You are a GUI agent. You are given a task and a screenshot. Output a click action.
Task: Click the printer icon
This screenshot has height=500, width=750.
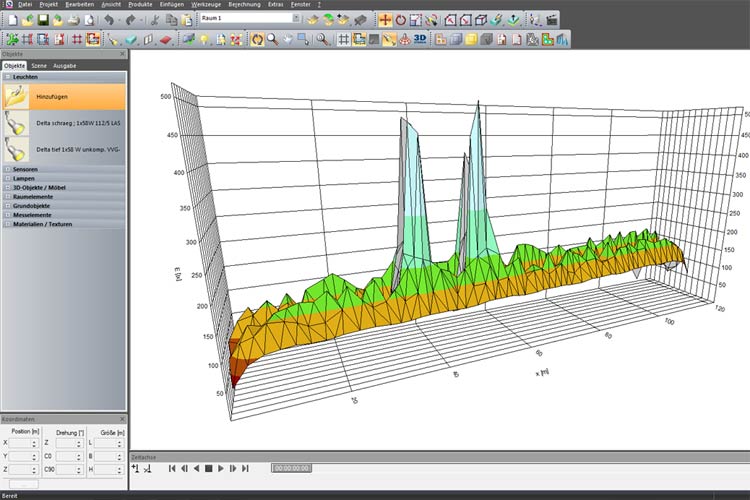click(x=73, y=20)
